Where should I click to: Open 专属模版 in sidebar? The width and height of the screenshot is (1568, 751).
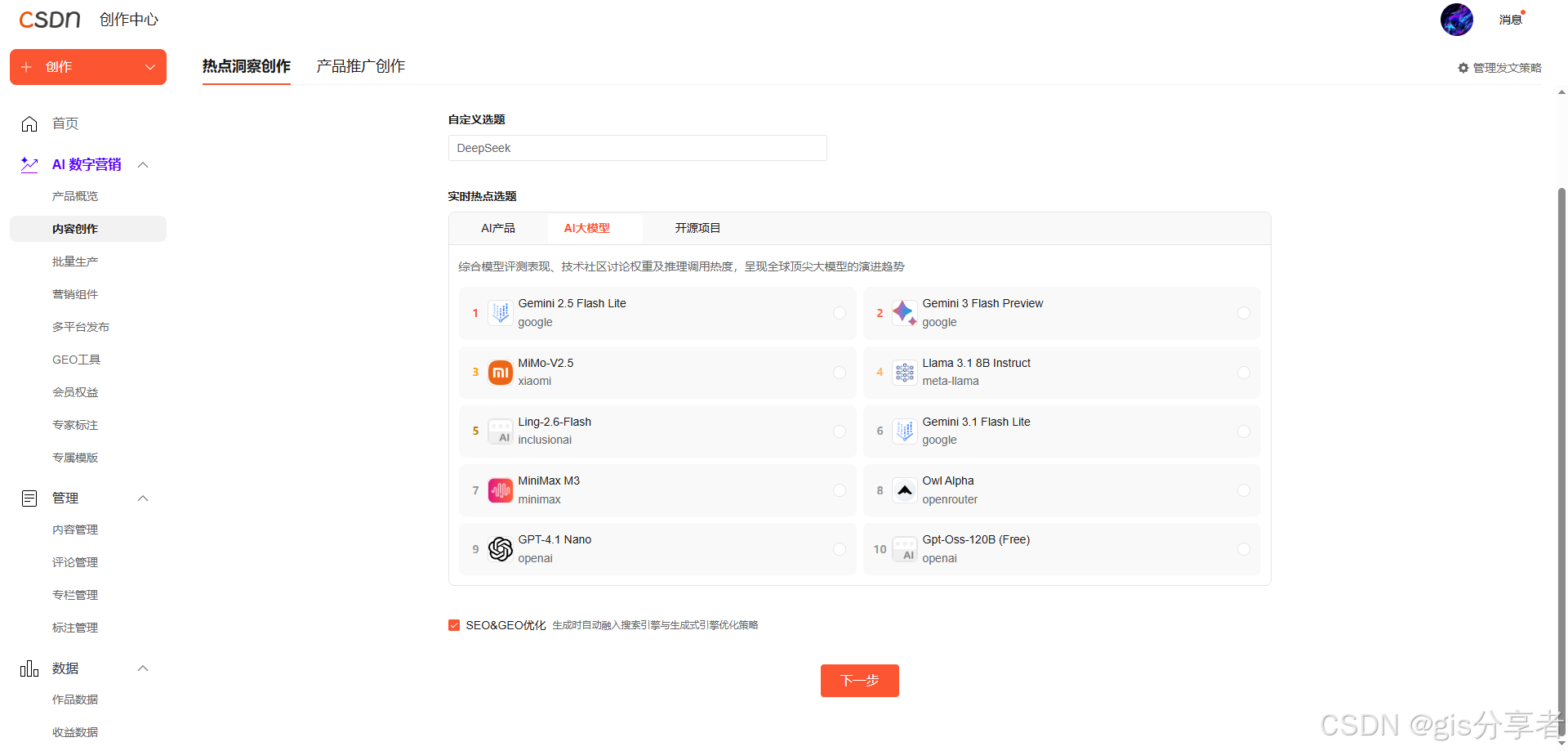[75, 458]
